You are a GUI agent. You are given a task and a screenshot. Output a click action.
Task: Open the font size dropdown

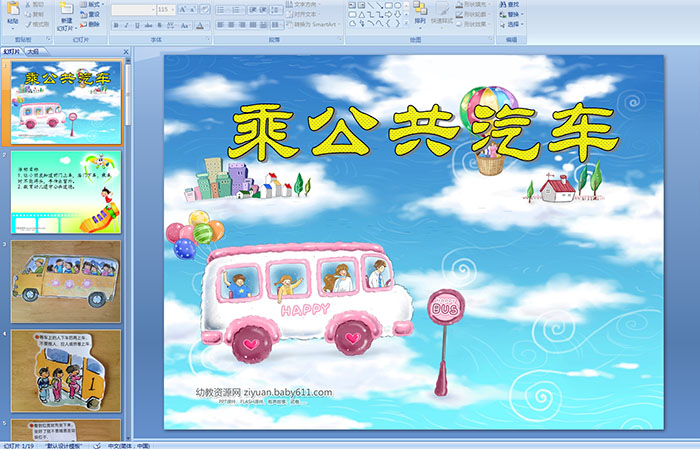coord(173,9)
